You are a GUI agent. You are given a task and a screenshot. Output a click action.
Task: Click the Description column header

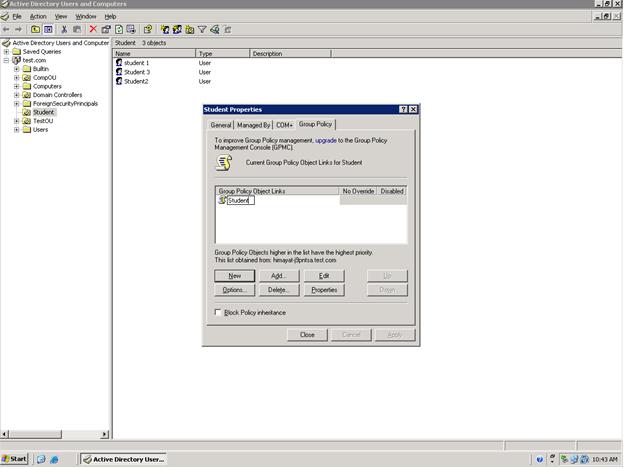tap(291, 53)
